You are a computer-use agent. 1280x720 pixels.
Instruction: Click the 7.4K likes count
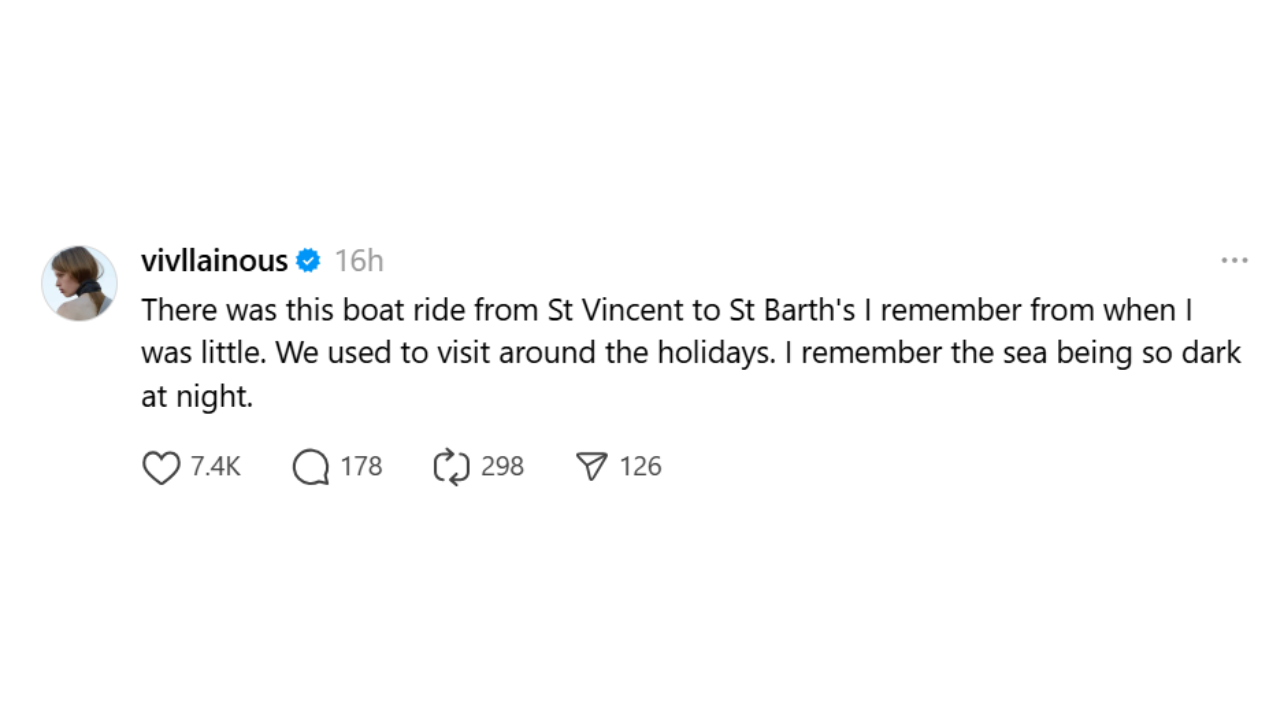click(215, 467)
